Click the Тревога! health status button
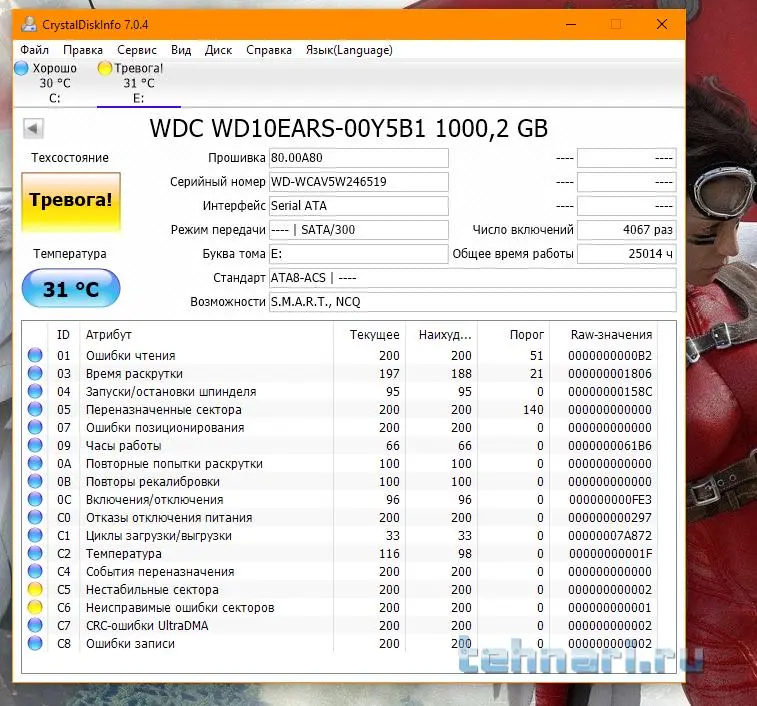Viewport: 757px width, 706px height. (70, 202)
